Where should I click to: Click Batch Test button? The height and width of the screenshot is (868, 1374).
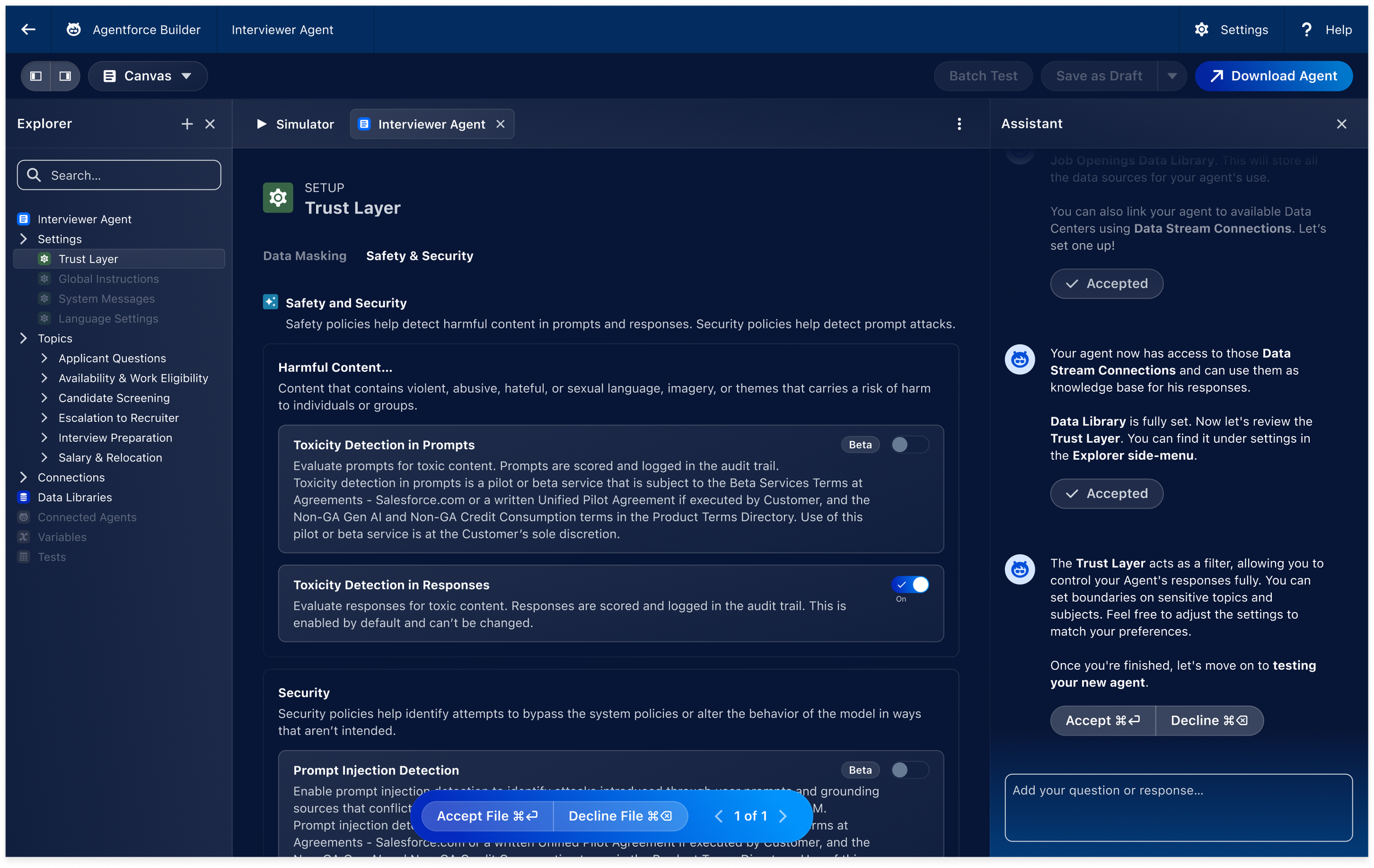[983, 76]
